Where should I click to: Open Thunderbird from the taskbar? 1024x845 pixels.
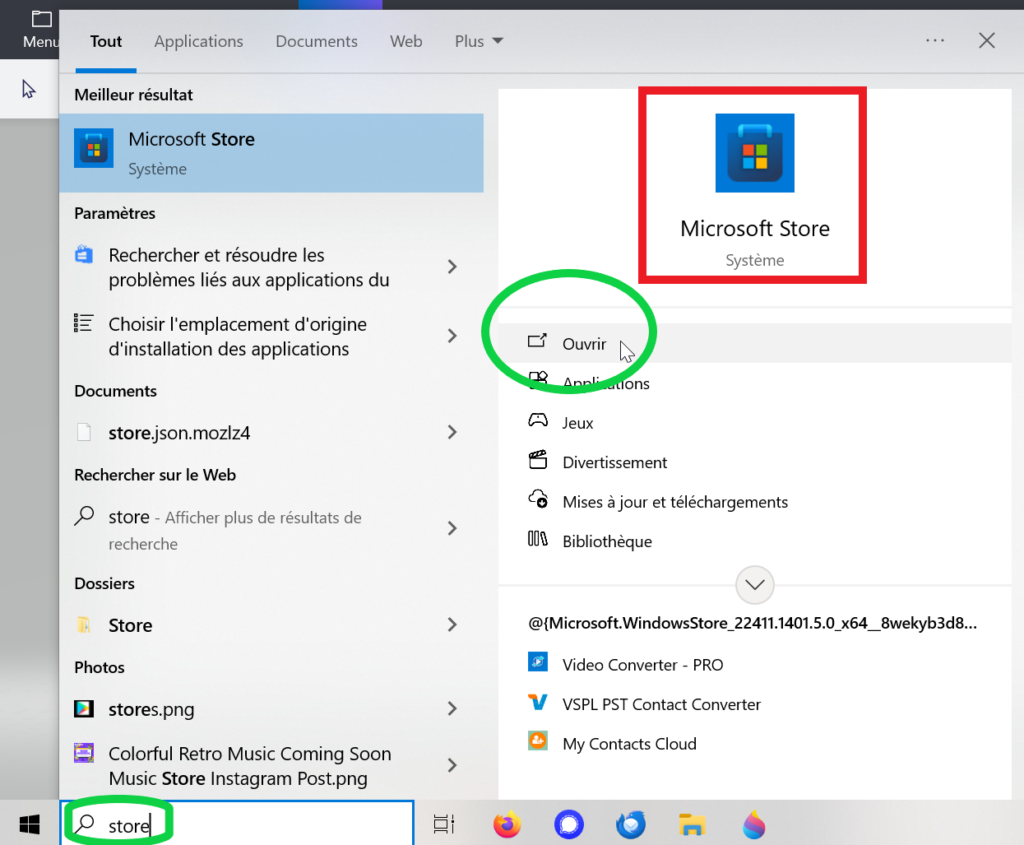[630, 824]
